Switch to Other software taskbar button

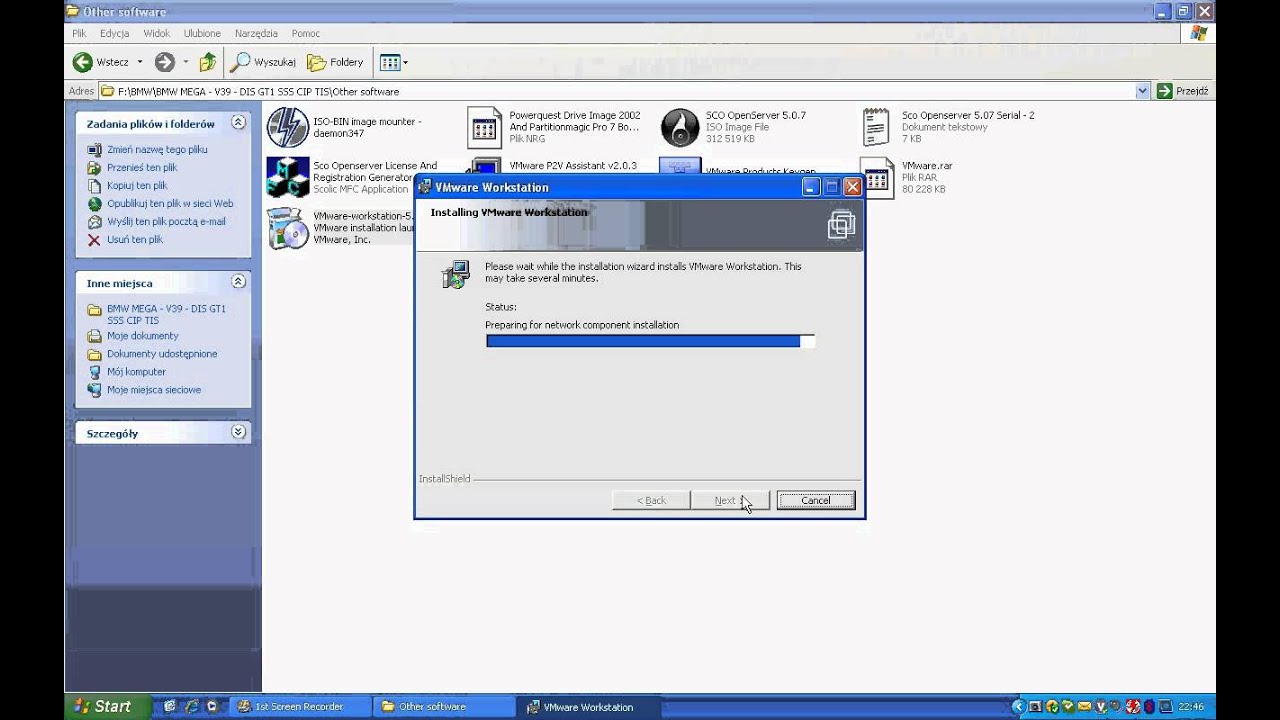444,706
